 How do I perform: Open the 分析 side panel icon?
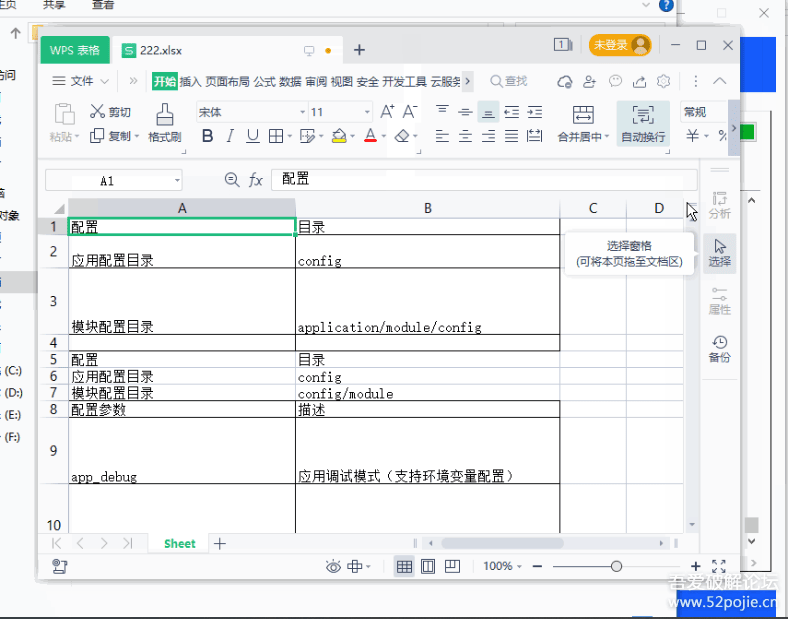pos(720,205)
